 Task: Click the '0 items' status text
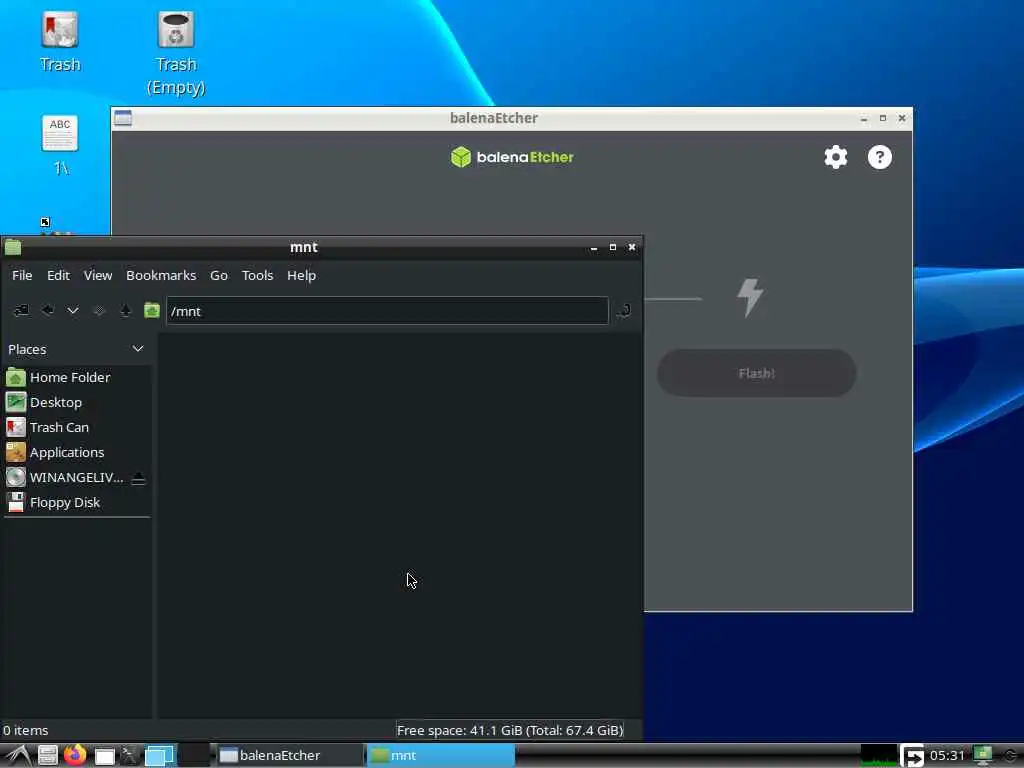25,730
